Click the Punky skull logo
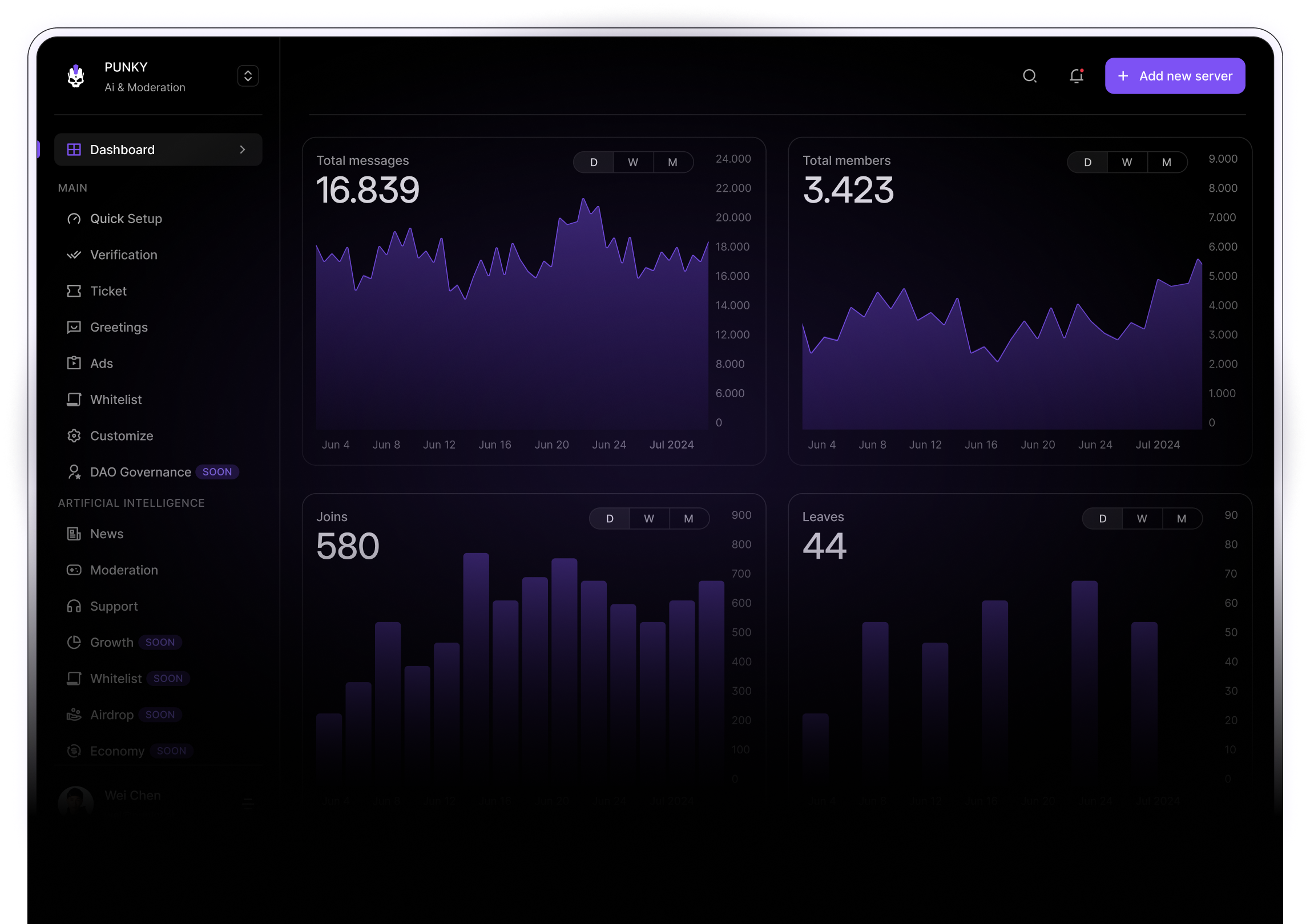 (76, 76)
